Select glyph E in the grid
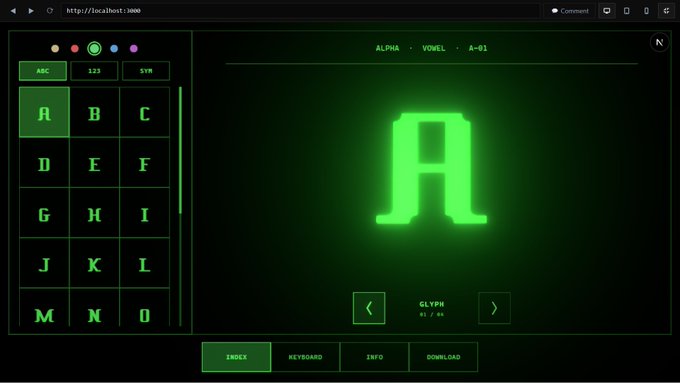The width and height of the screenshot is (680, 383). [95, 163]
